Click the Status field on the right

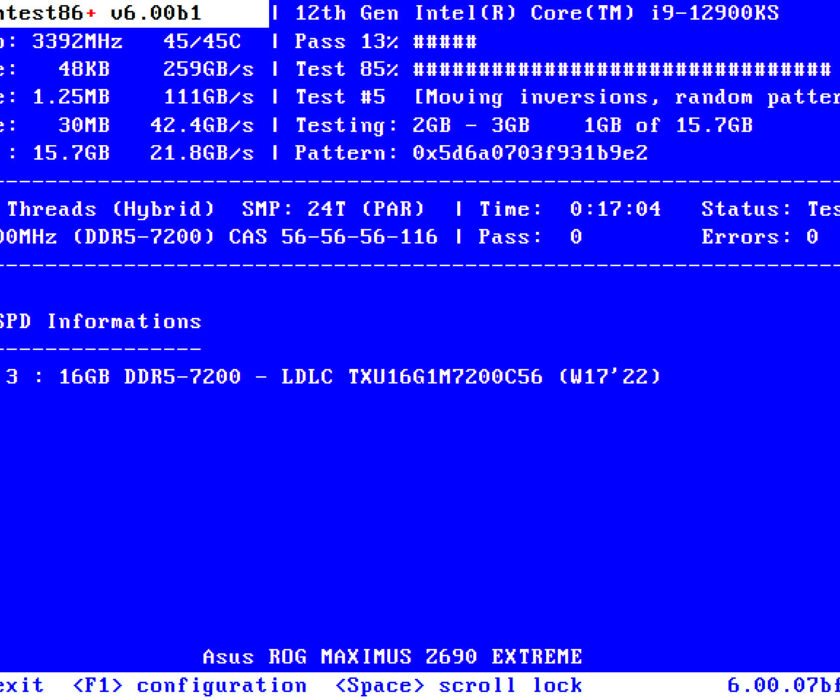(780, 209)
